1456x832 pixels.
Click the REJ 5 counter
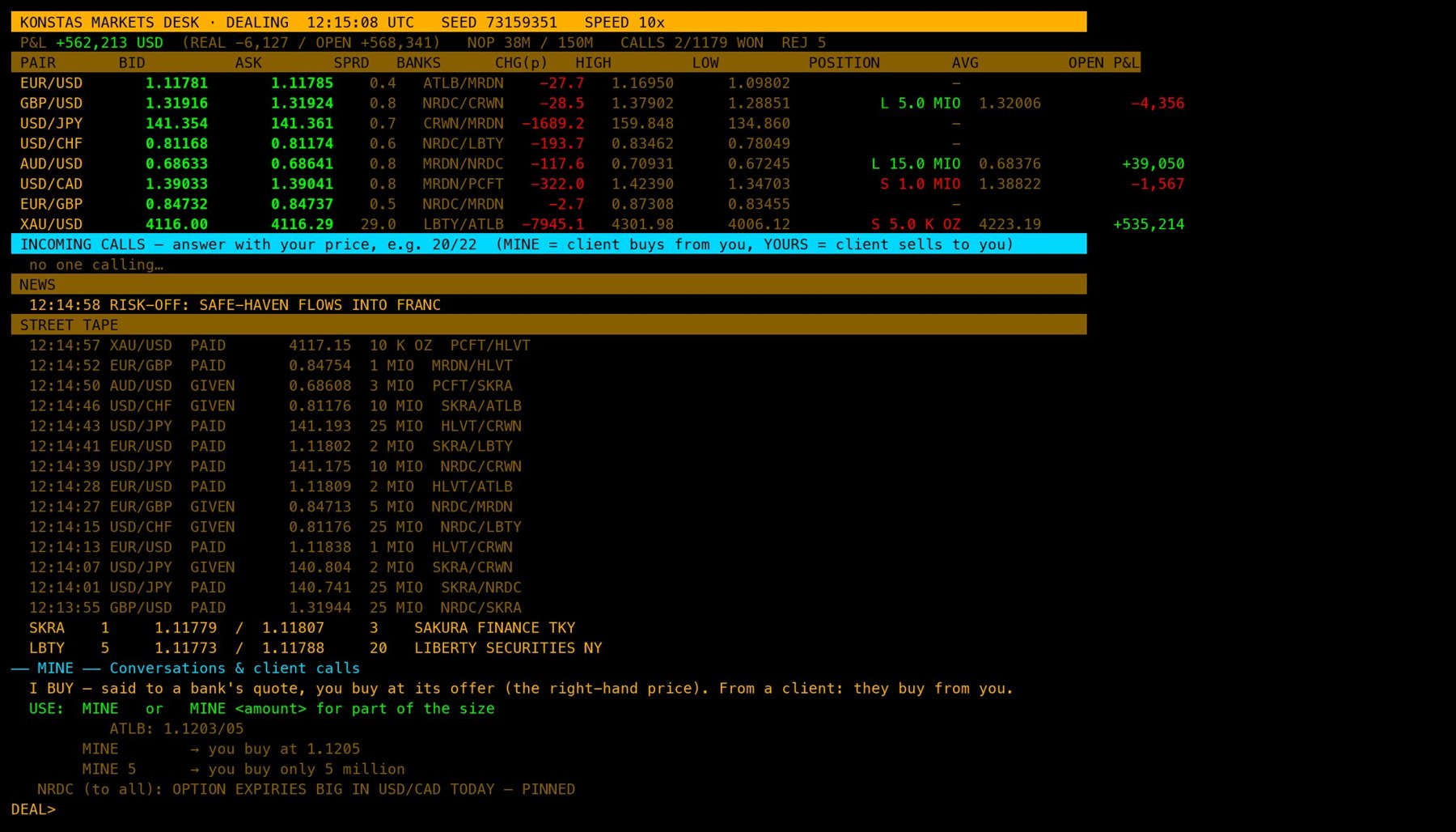(x=803, y=42)
